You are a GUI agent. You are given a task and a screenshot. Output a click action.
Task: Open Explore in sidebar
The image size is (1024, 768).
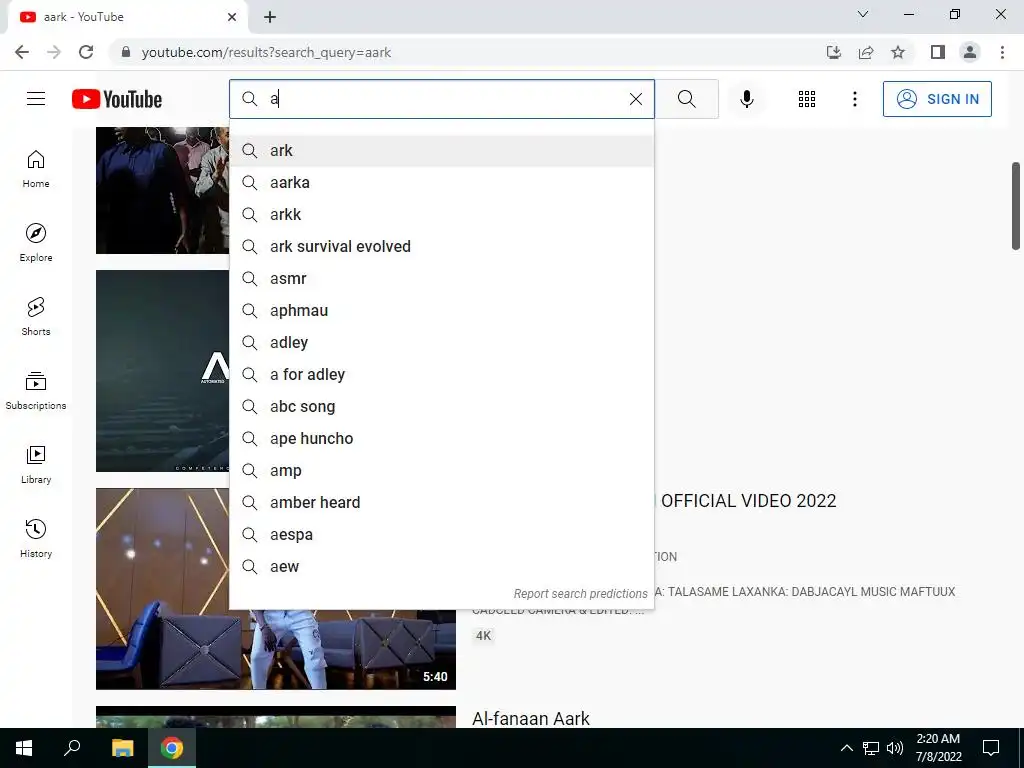coord(36,243)
